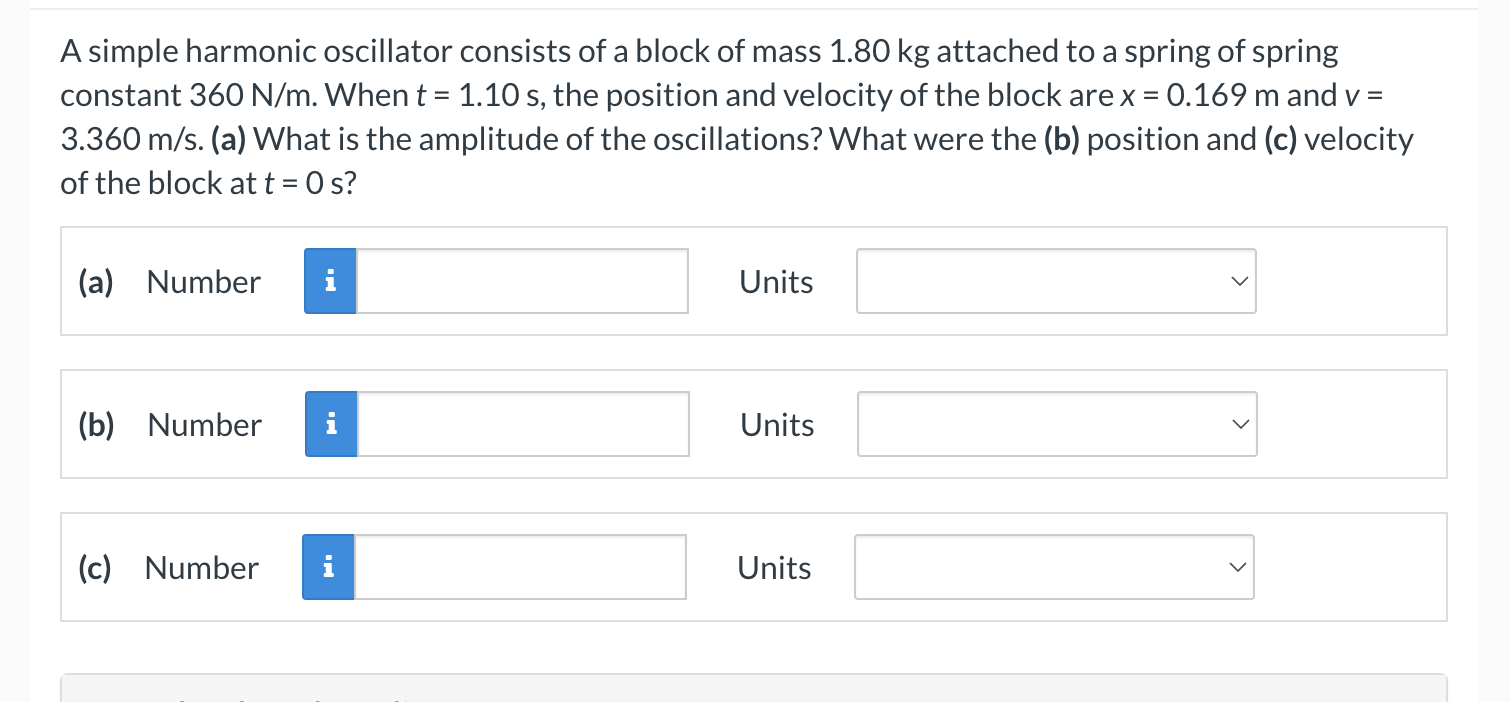Viewport: 1510px width, 702px height.
Task: Click the chevron on part (a) Units selector
Action: click(x=1239, y=281)
